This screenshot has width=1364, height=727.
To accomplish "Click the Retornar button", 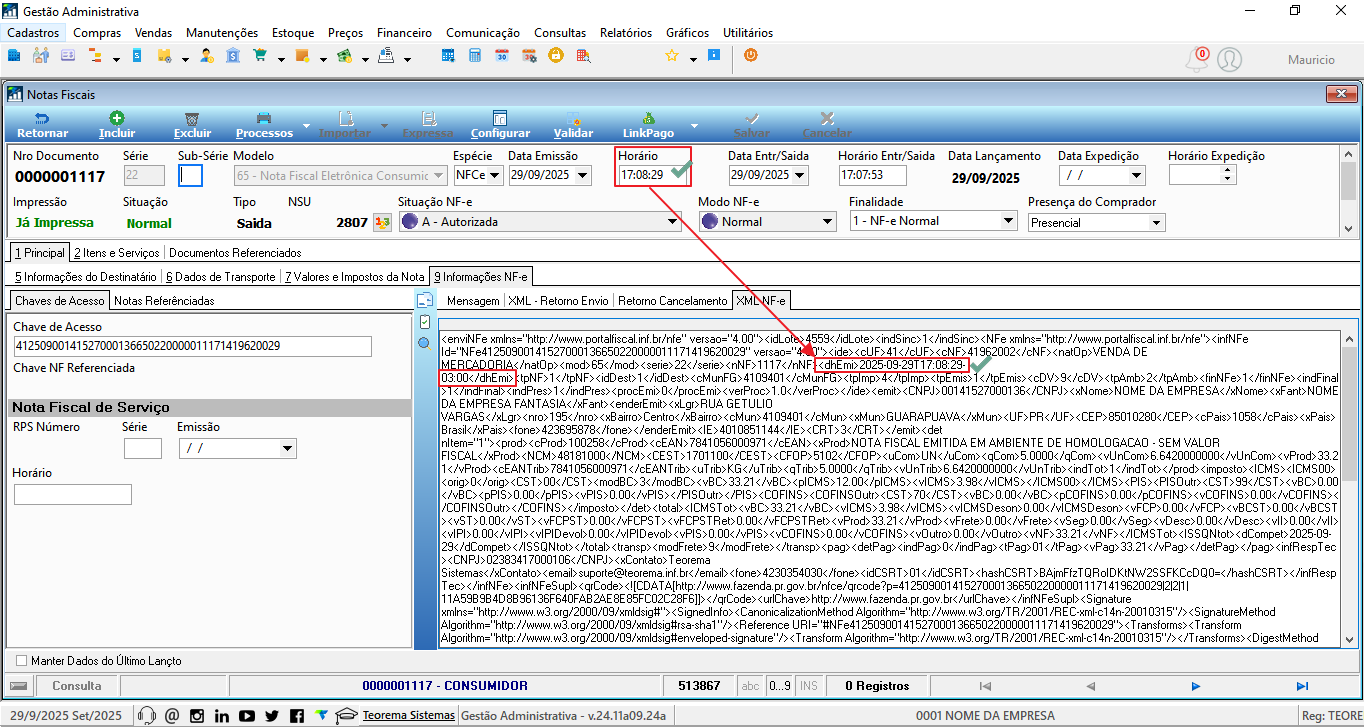I will 43,125.
